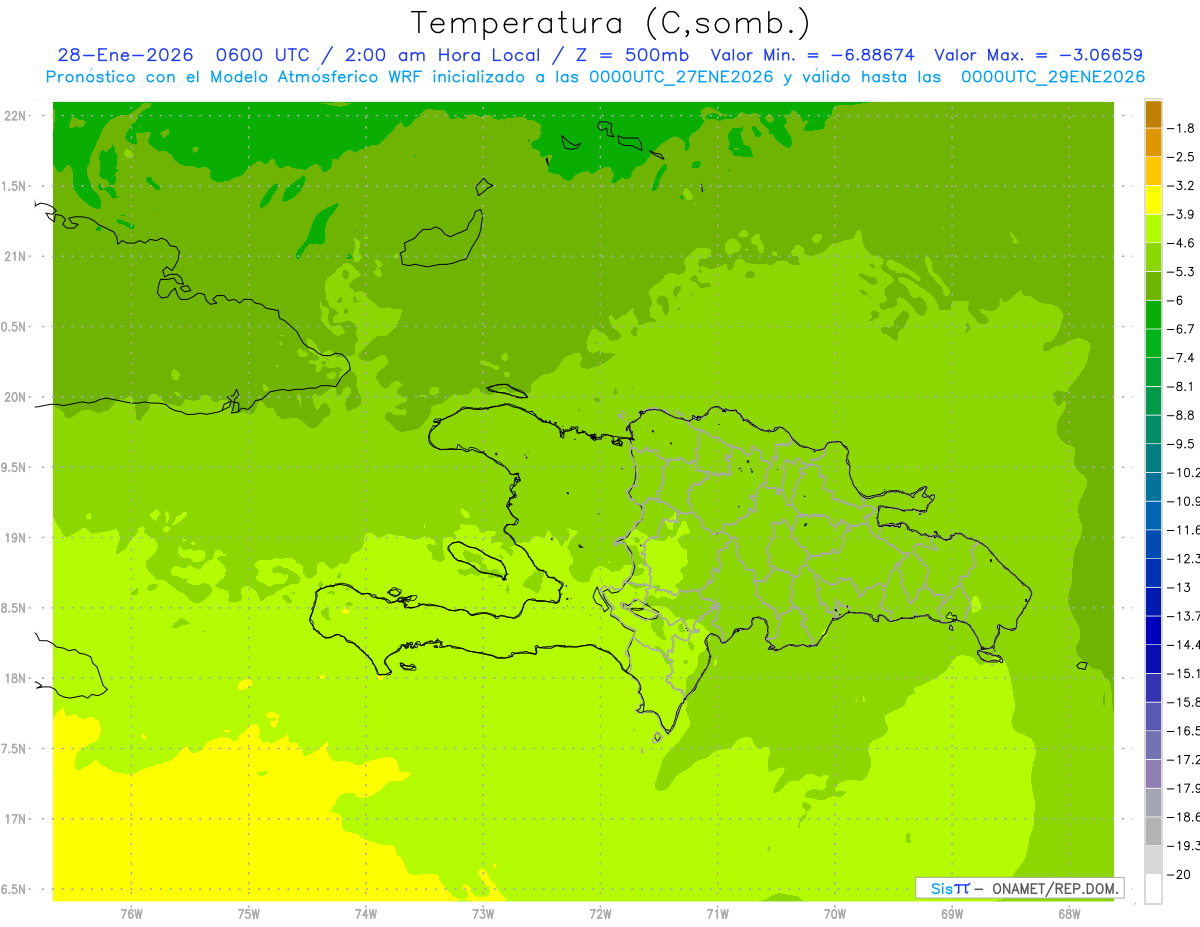Click the '-6.7' colorbar label
The image size is (1200, 927).
tap(1183, 329)
